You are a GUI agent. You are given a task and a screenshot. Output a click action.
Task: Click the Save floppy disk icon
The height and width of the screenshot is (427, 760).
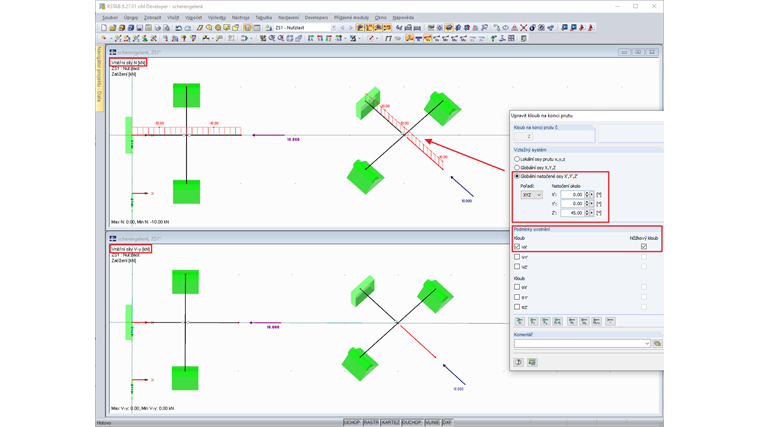[140, 28]
